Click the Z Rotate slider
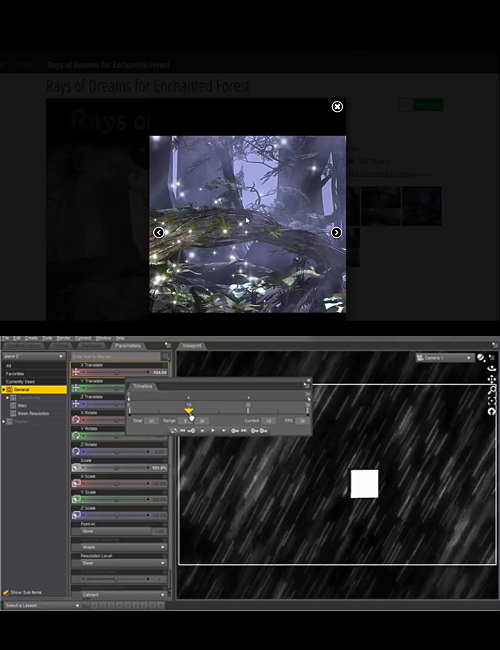The image size is (500, 650). 116,451
